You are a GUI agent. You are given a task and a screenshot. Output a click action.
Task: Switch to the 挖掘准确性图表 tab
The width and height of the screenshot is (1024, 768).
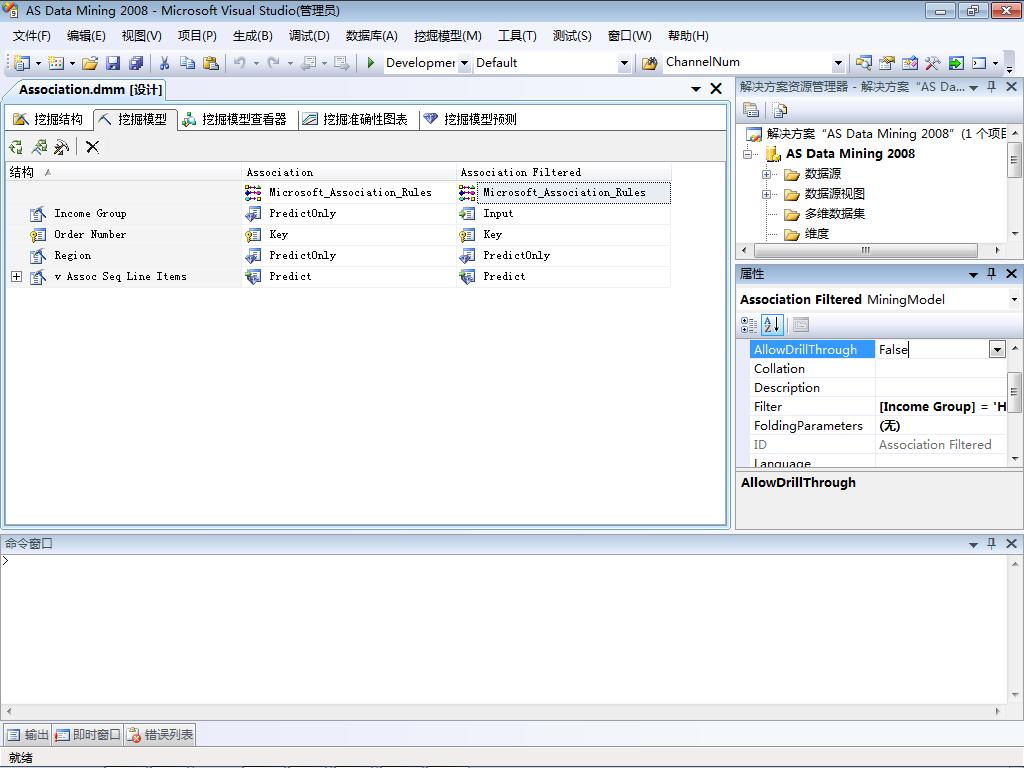pyautogui.click(x=355, y=119)
